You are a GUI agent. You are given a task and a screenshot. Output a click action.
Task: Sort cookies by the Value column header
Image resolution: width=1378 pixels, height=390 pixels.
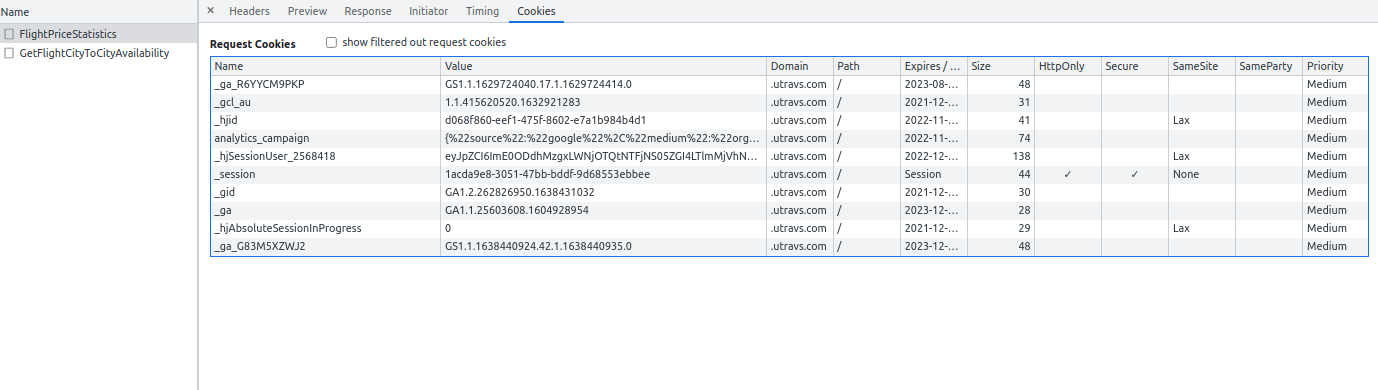[x=604, y=66]
